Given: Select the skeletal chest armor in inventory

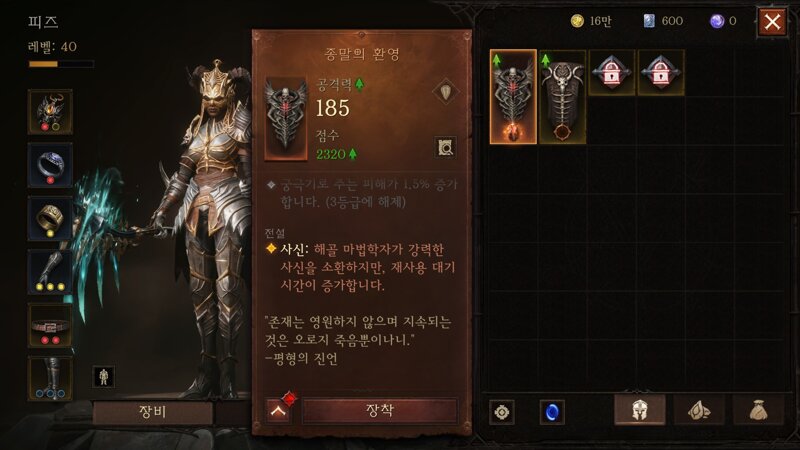Looking at the screenshot, I should (x=562, y=97).
